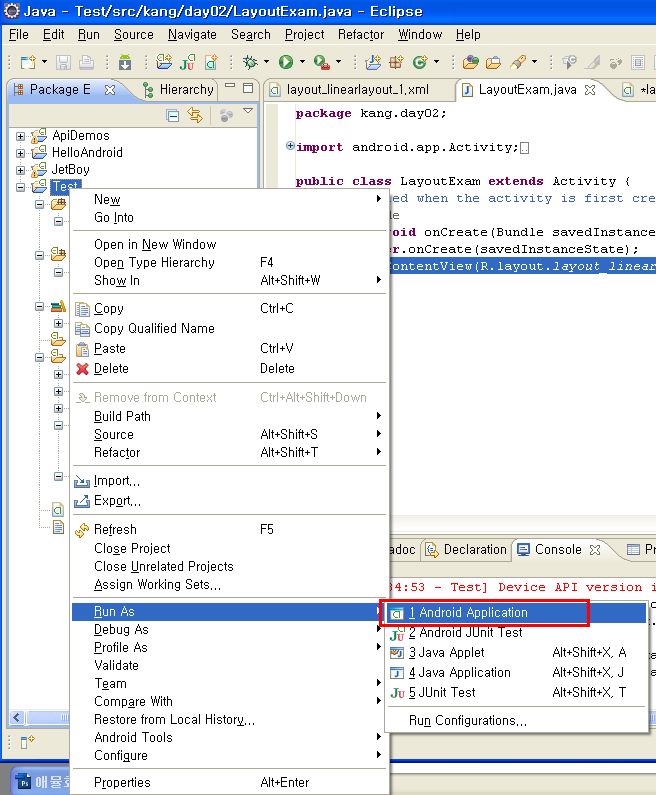
Task: Open Run Configurations... dialog
Action: click(516, 720)
